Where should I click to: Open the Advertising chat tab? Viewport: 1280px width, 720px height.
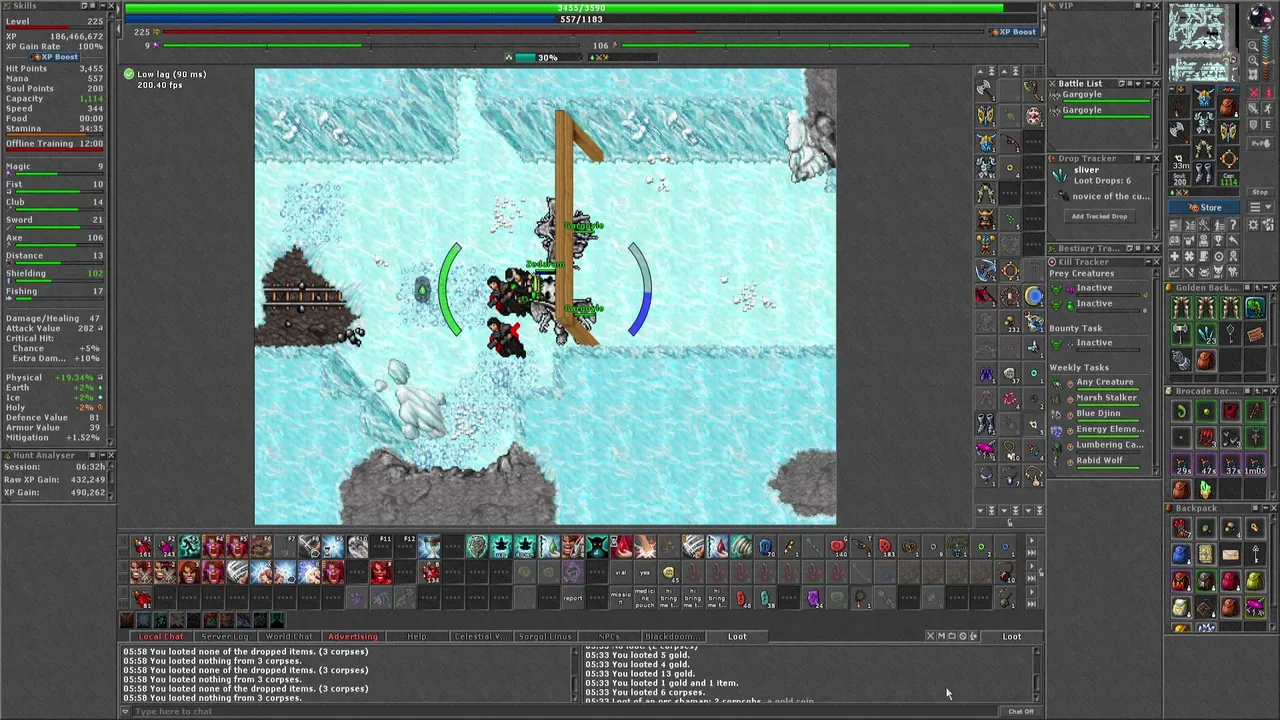coord(353,636)
